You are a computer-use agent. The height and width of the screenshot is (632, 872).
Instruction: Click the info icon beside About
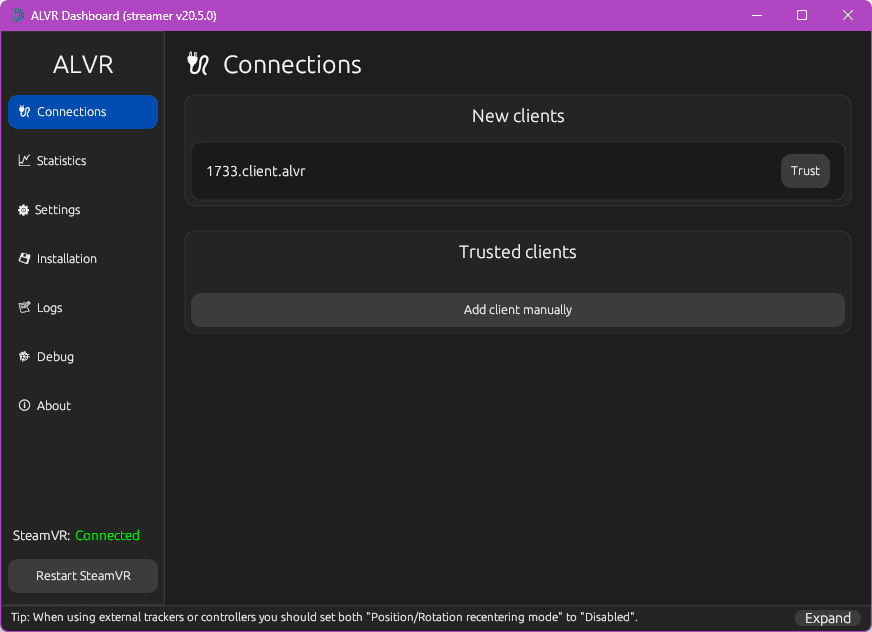[x=24, y=406]
